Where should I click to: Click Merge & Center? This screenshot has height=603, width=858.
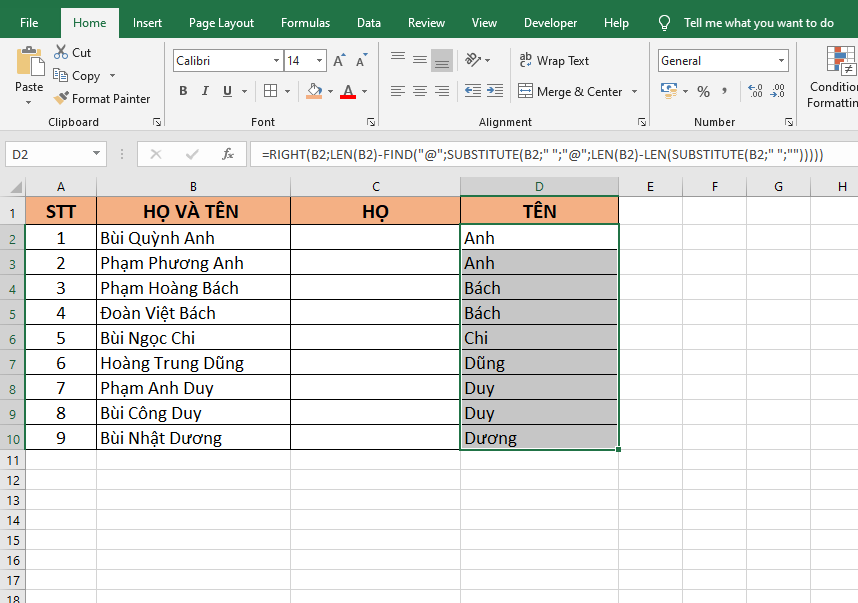pos(570,91)
